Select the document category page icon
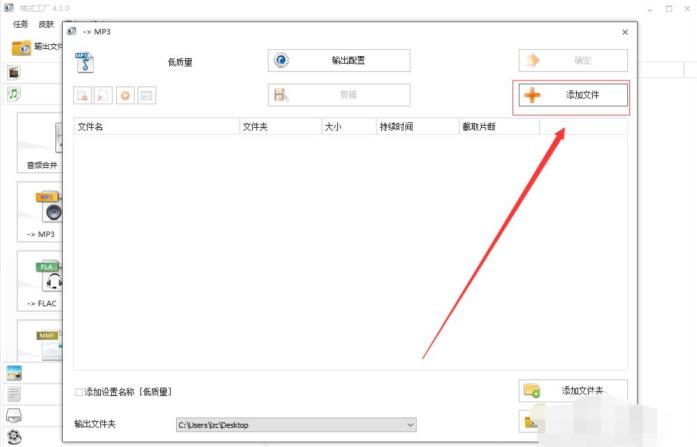Image resolution: width=697 pixels, height=447 pixels. [x=14, y=394]
